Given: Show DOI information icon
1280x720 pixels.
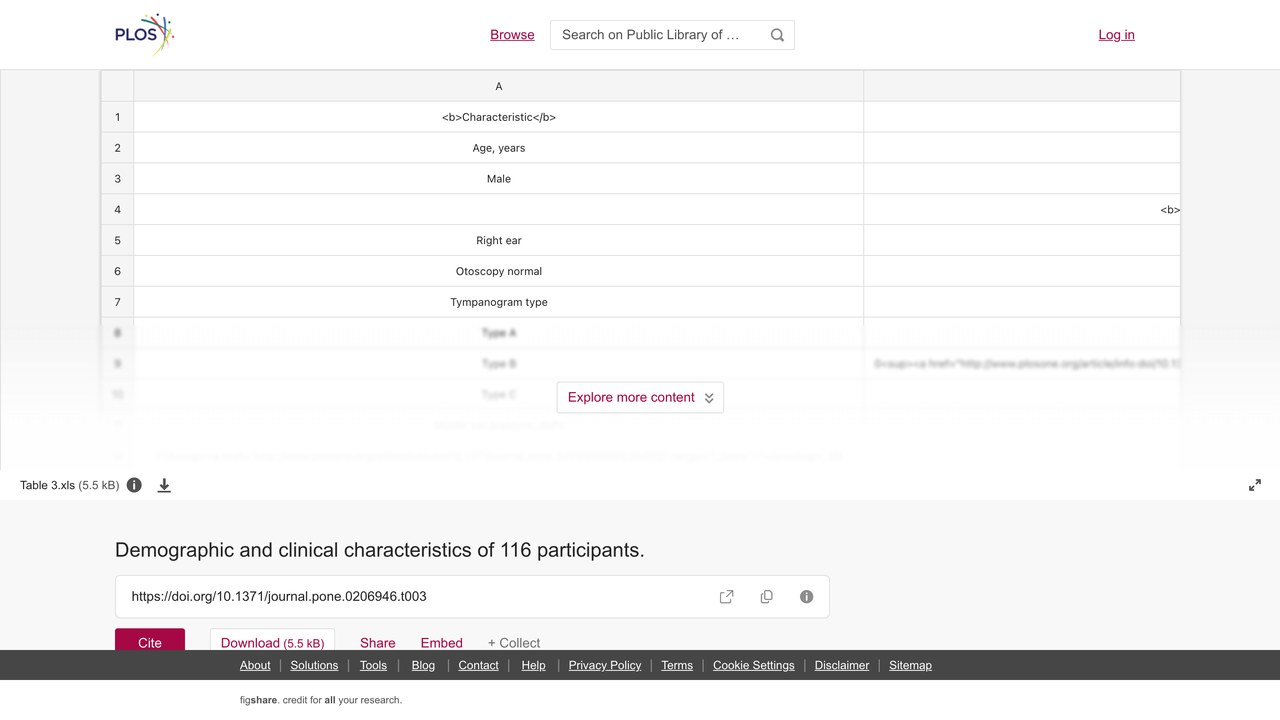Looking at the screenshot, I should pyautogui.click(x=807, y=597).
